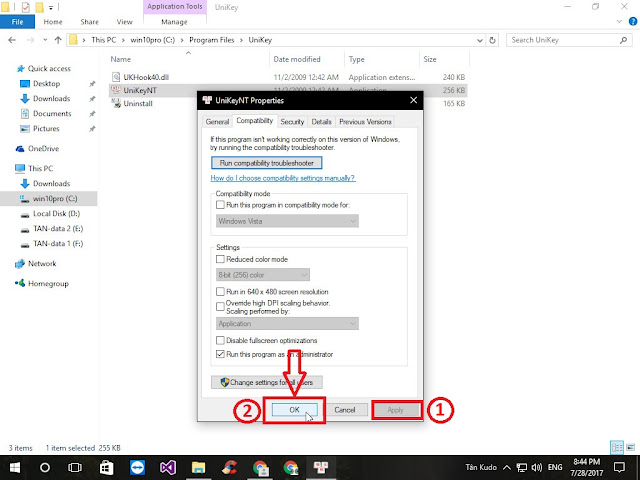
Task: Open recent locations dropdown arrow
Action: (x=45, y=40)
